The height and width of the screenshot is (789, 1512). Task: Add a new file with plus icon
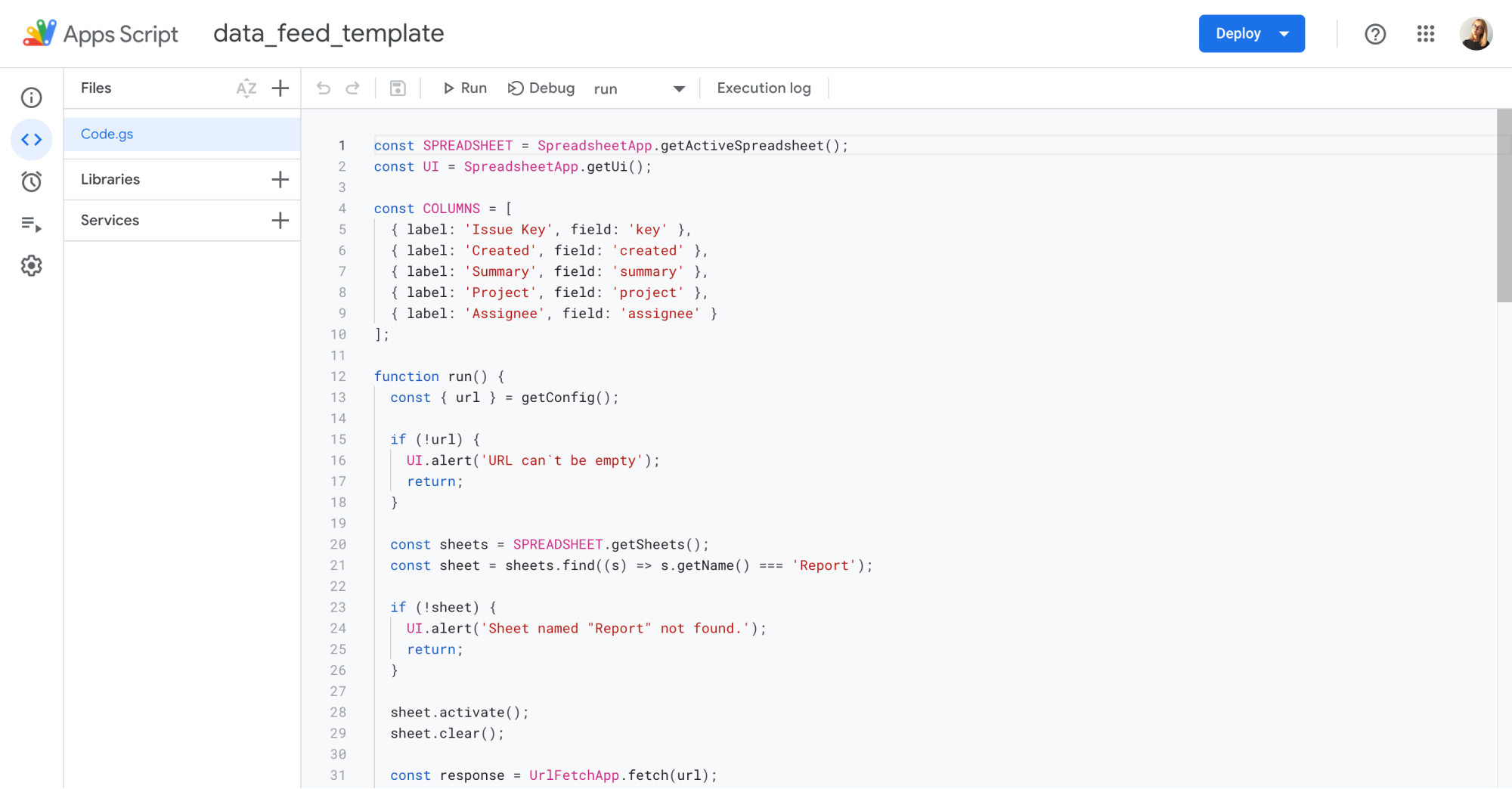coord(280,88)
